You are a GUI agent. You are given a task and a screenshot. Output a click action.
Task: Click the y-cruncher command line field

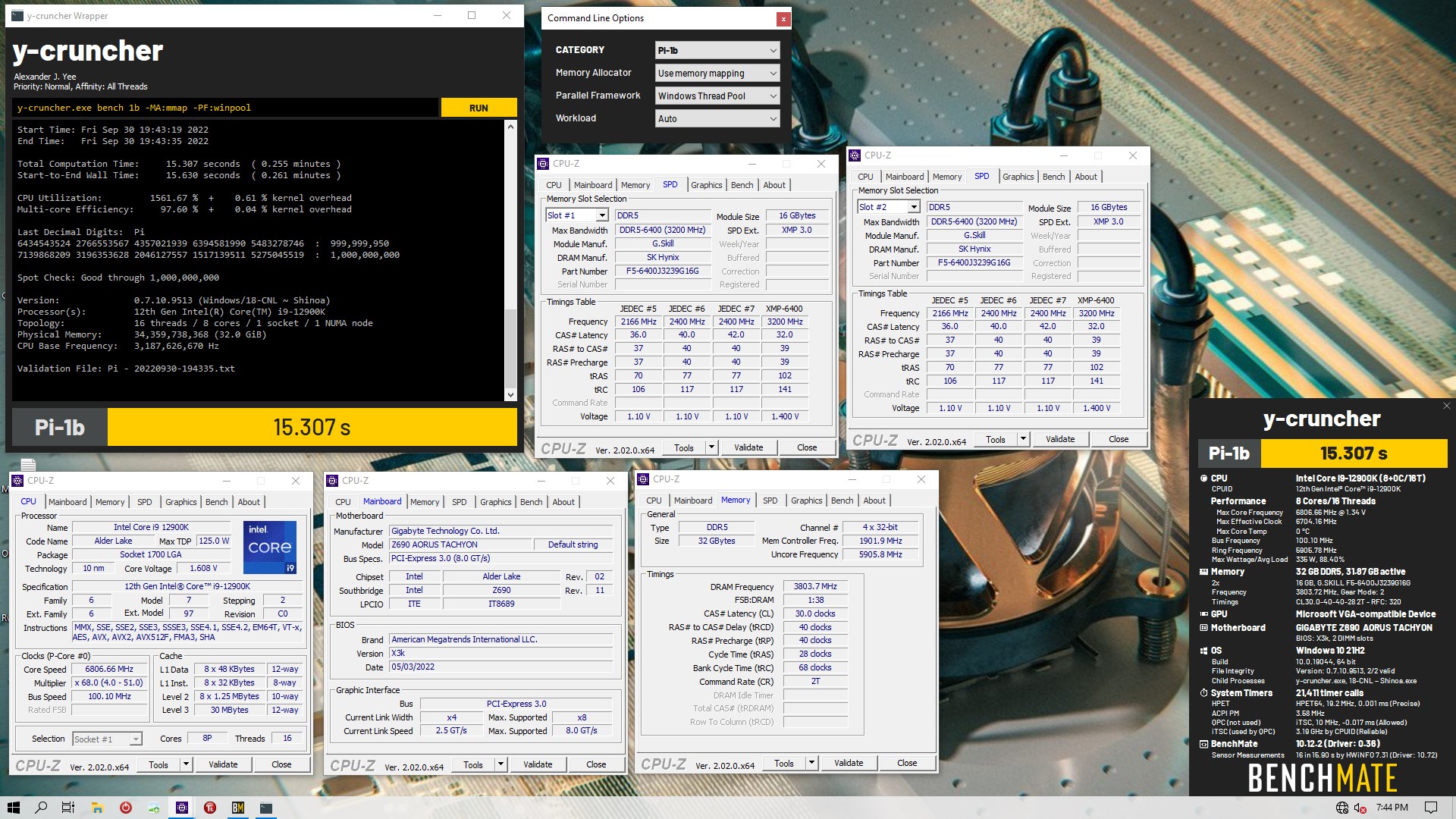(226, 108)
